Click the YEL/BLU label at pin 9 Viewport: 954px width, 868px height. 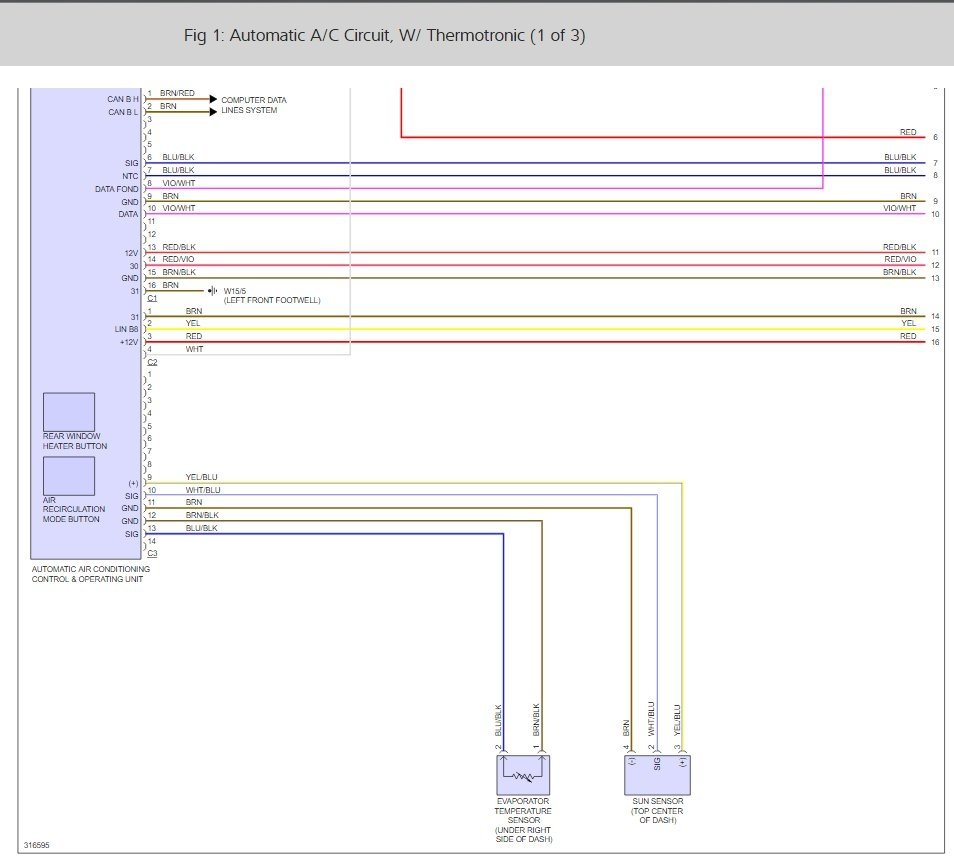coord(201,477)
